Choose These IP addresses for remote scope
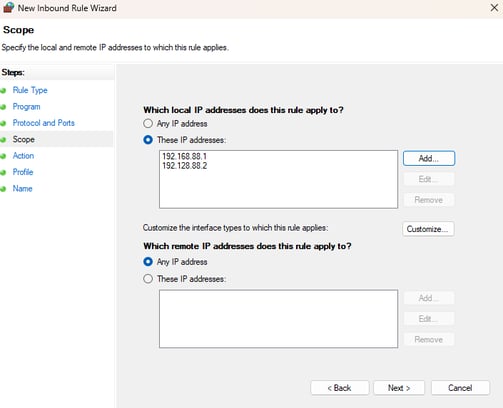Viewport: 503px width, 408px height. pos(148,279)
